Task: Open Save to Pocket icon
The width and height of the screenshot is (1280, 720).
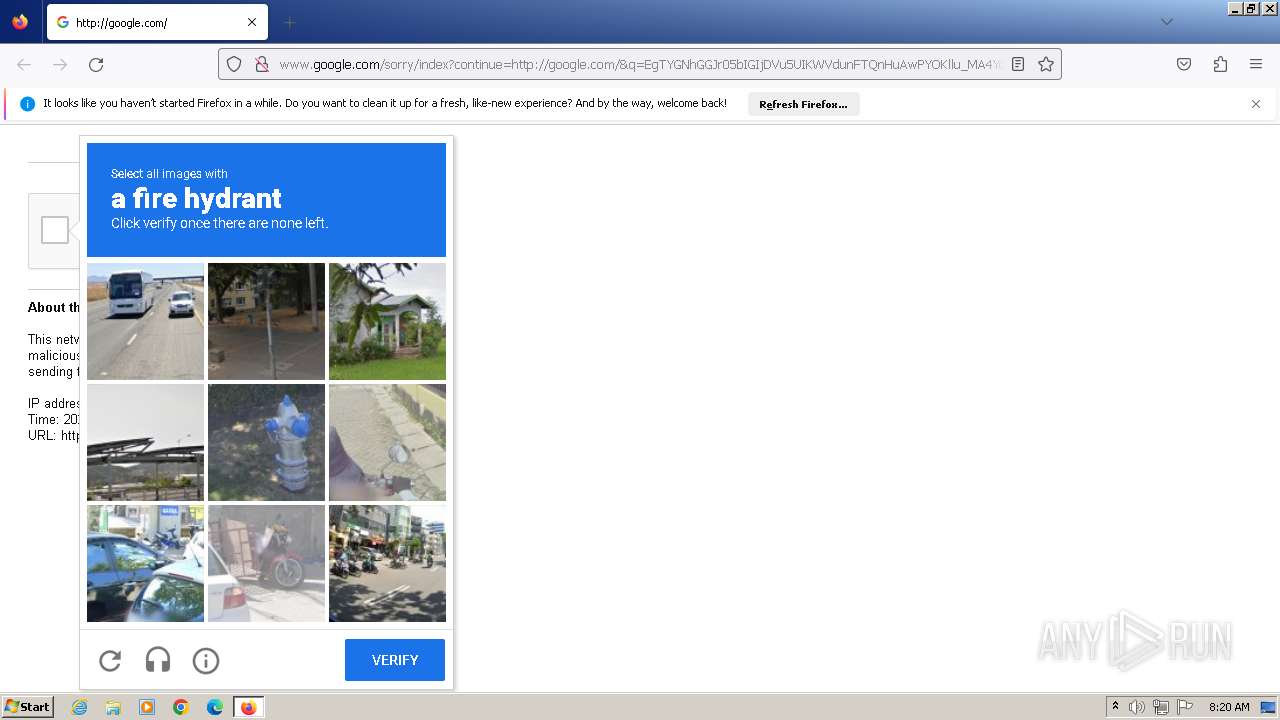Action: pyautogui.click(x=1184, y=64)
